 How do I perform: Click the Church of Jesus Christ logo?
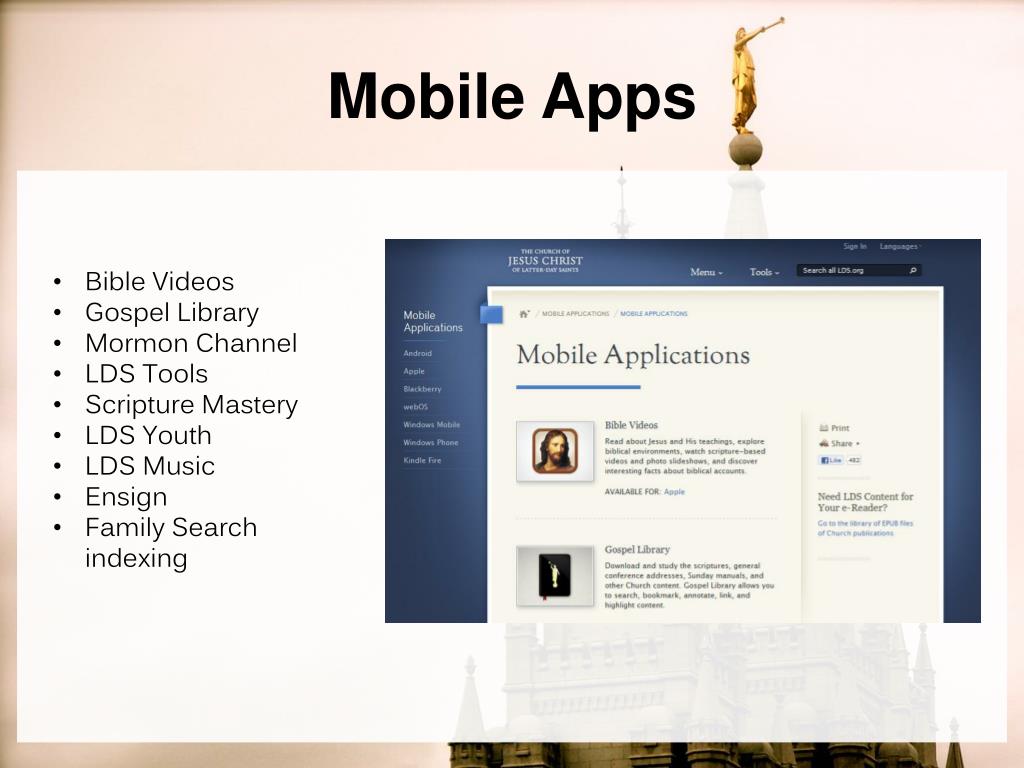tap(545, 261)
